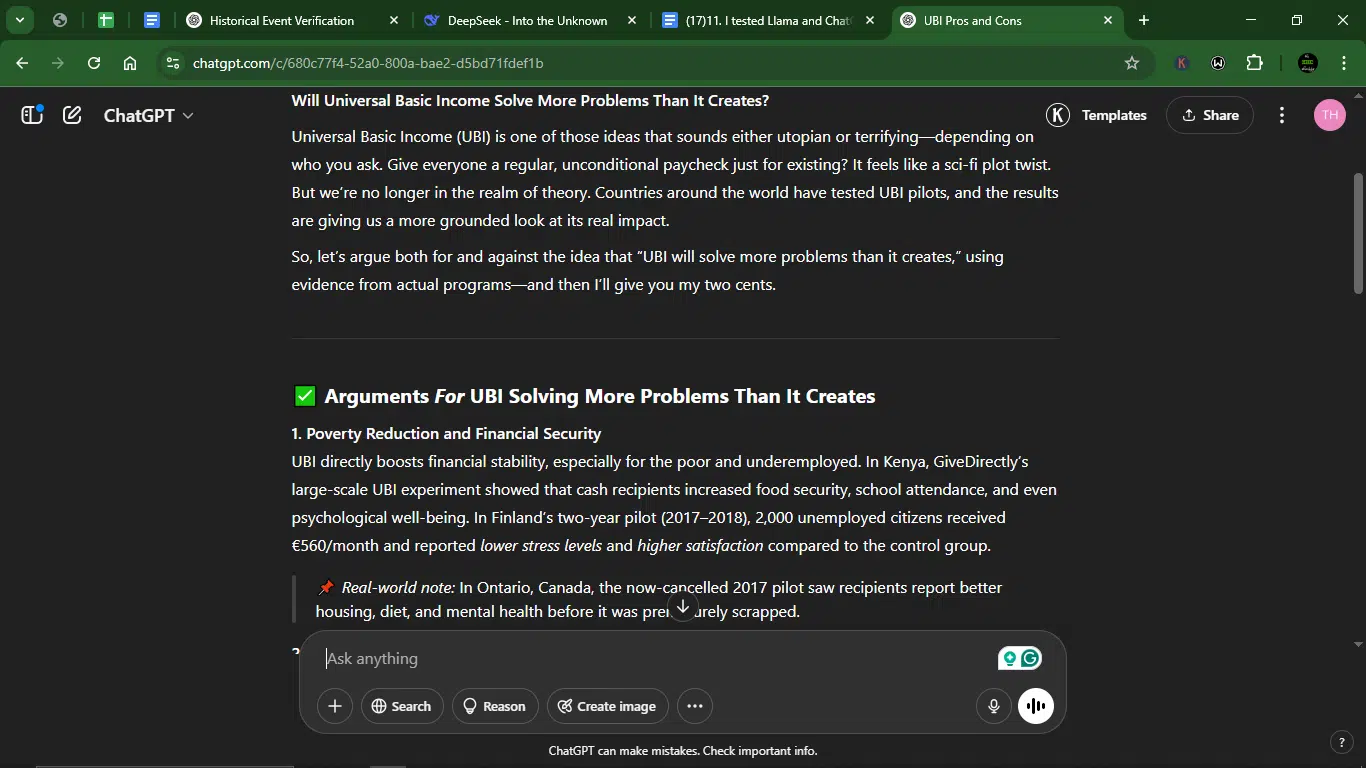
Task: Open the Chrome three-dot menu
Action: (x=1343, y=63)
